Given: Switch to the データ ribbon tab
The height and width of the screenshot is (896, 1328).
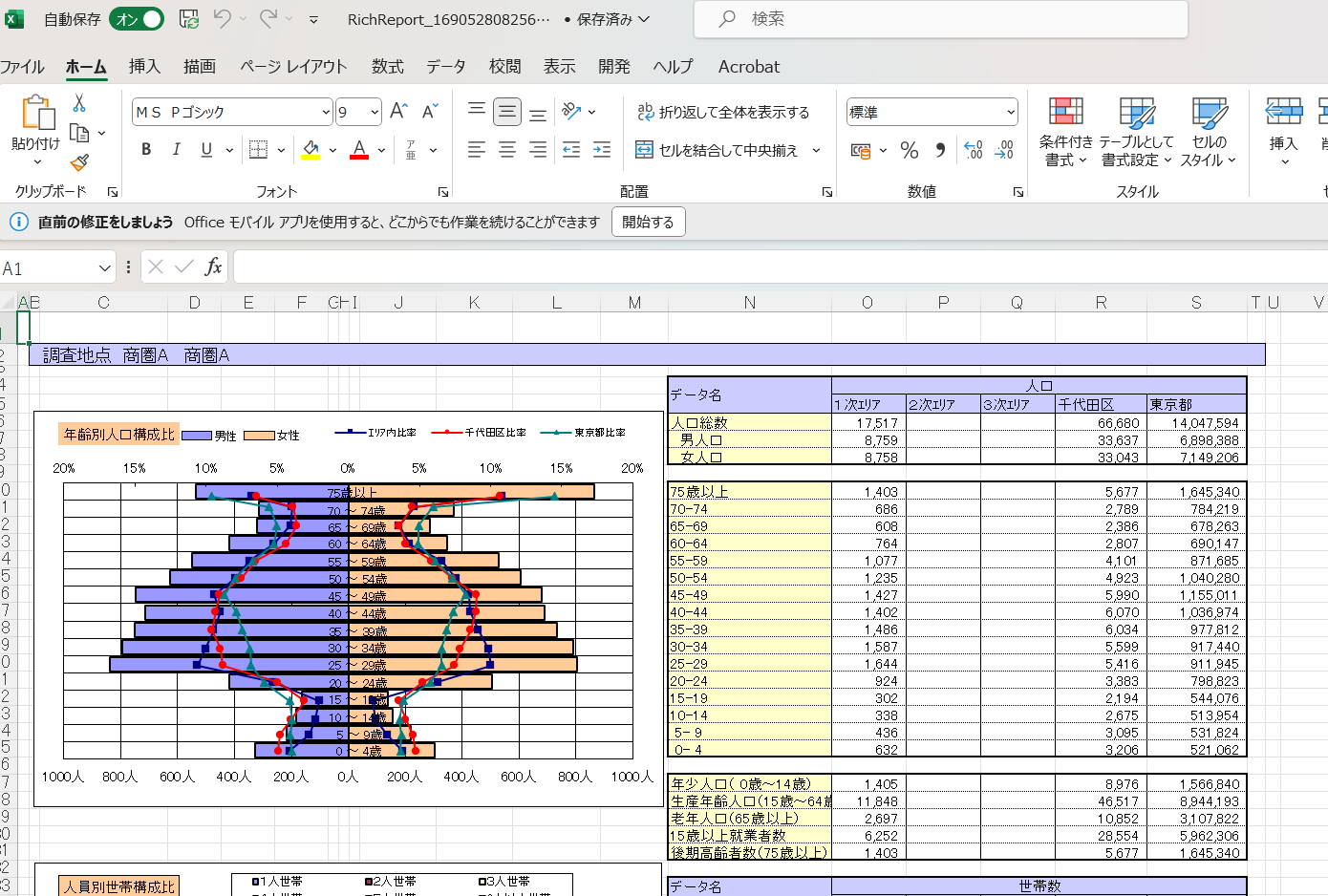Looking at the screenshot, I should [445, 67].
